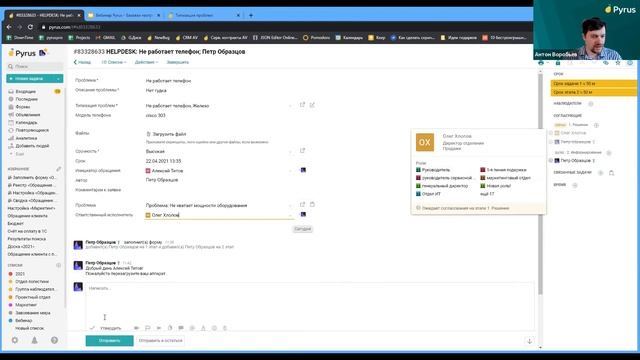Click the Pyrus logo
The width and height of the screenshot is (640, 360).
click(x=22, y=53)
